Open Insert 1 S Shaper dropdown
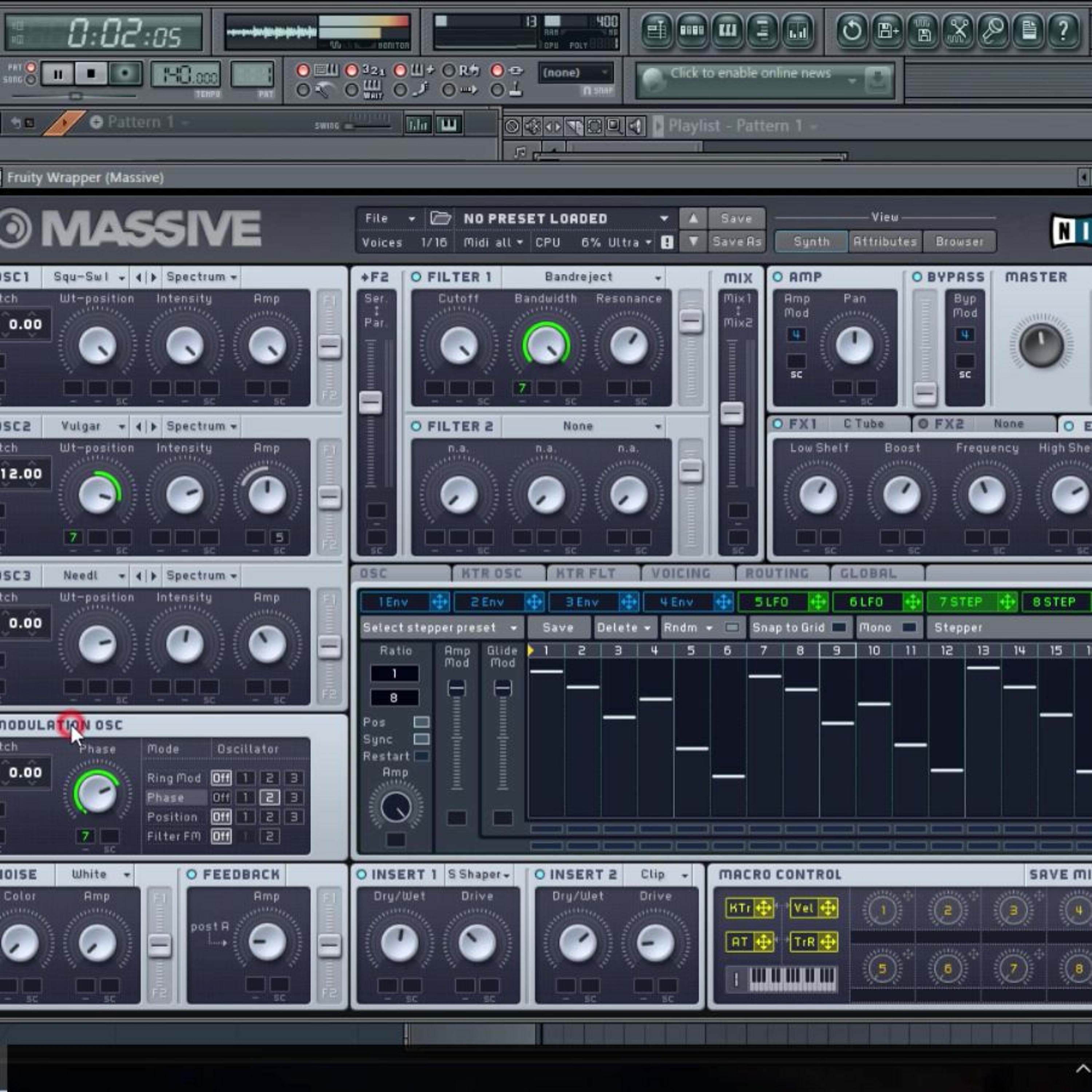The width and height of the screenshot is (1092, 1092). pos(479,874)
